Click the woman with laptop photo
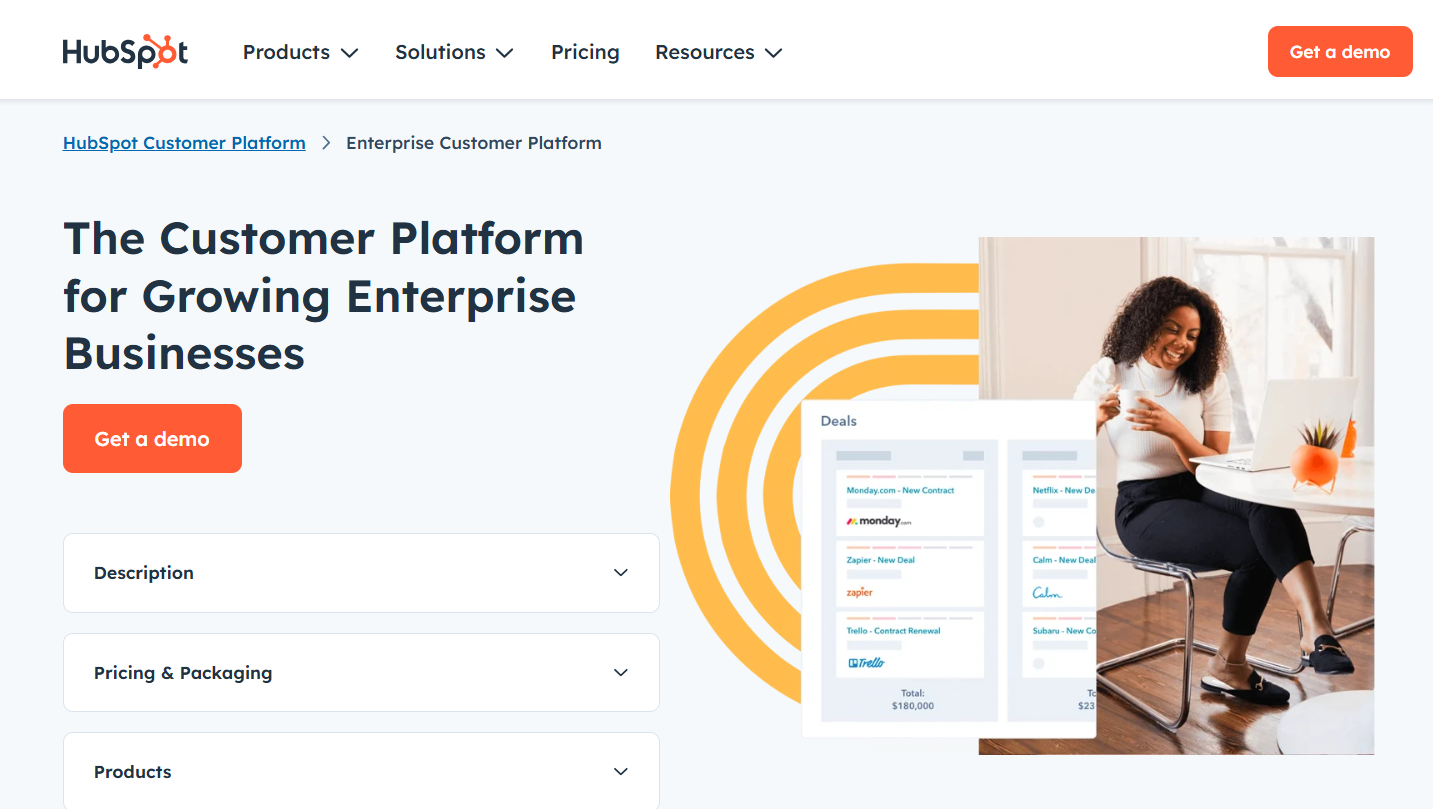Viewport: 1433px width, 809px height. pos(1235,495)
